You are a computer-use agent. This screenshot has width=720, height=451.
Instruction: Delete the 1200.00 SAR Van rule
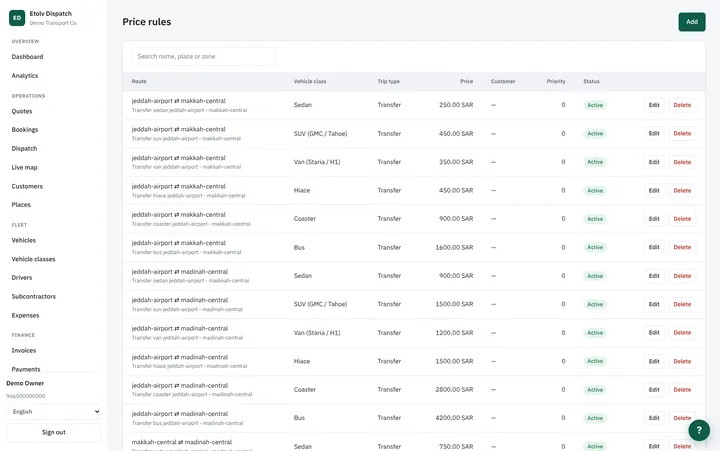(682, 333)
